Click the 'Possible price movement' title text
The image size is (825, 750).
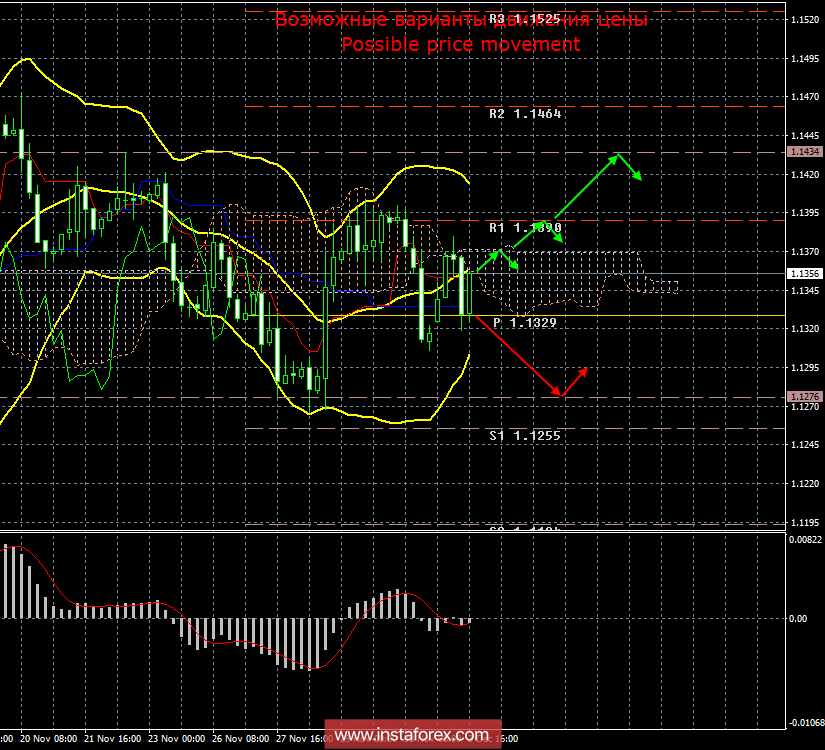[x=461, y=44]
